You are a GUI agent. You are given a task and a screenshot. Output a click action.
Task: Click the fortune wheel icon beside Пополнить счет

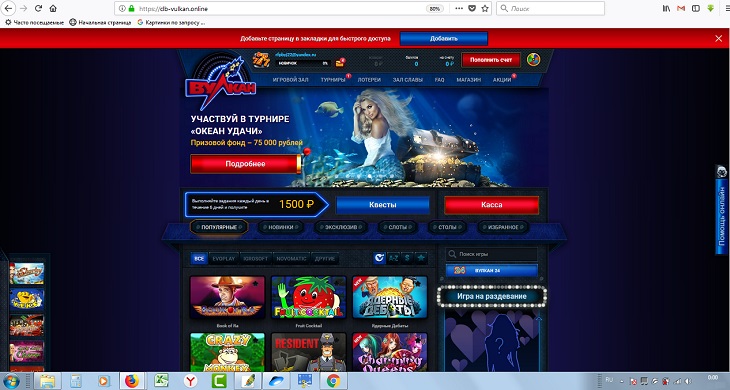[534, 60]
